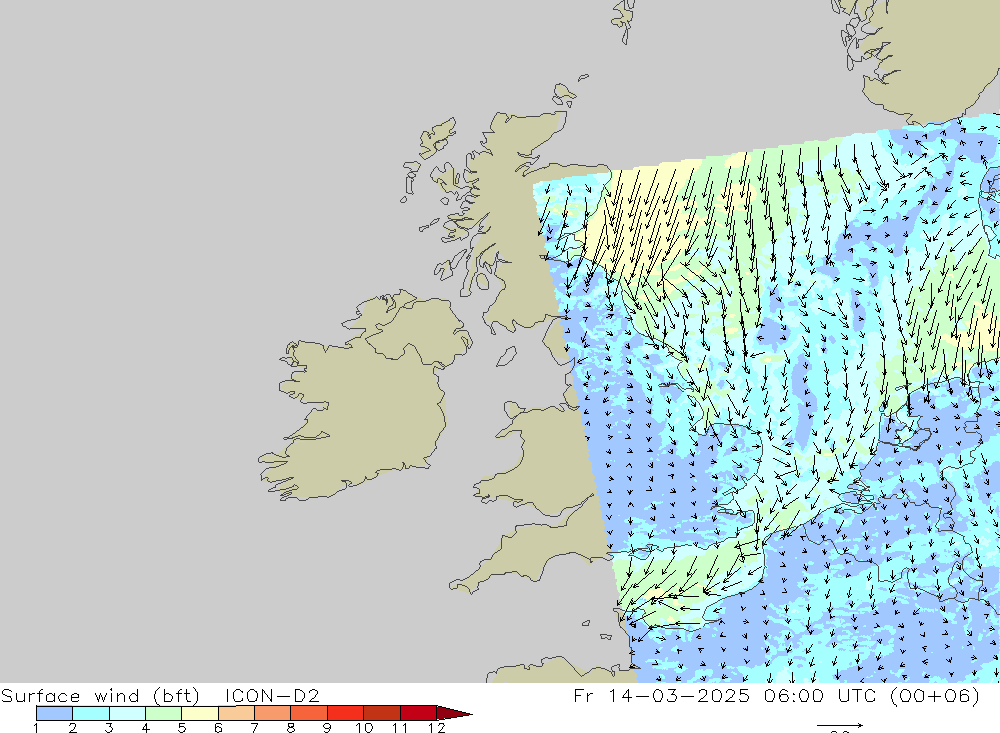The width and height of the screenshot is (1000, 733).
Task: Click the 'ICON-D2' model label
Action: [x=272, y=695]
